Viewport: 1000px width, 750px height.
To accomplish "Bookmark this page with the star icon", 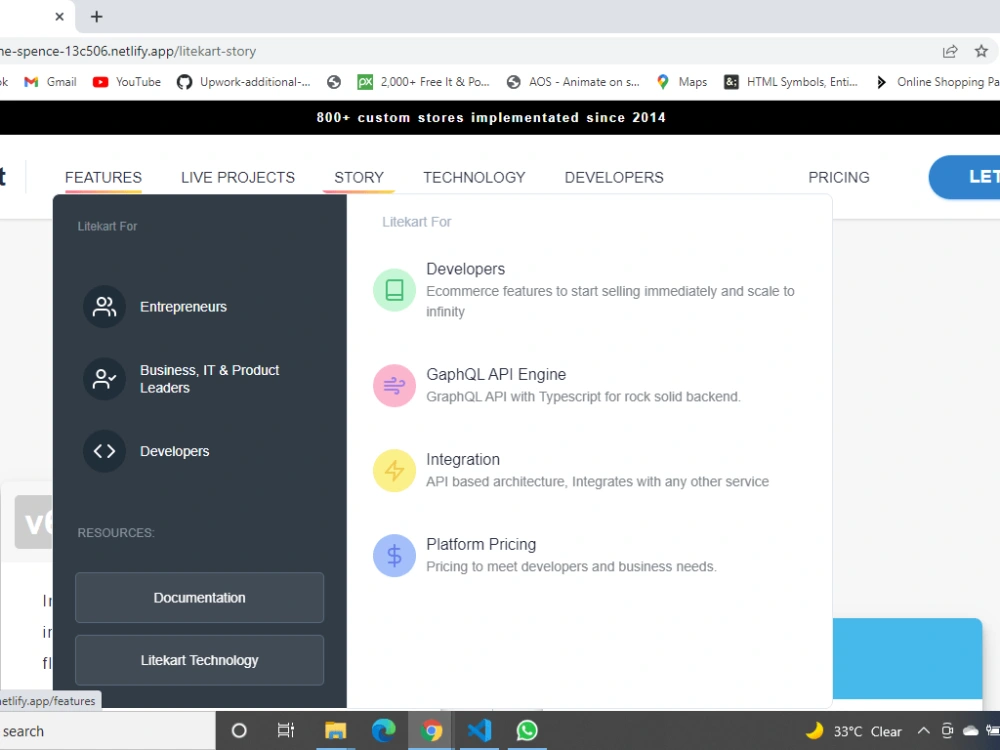I will tap(981, 51).
